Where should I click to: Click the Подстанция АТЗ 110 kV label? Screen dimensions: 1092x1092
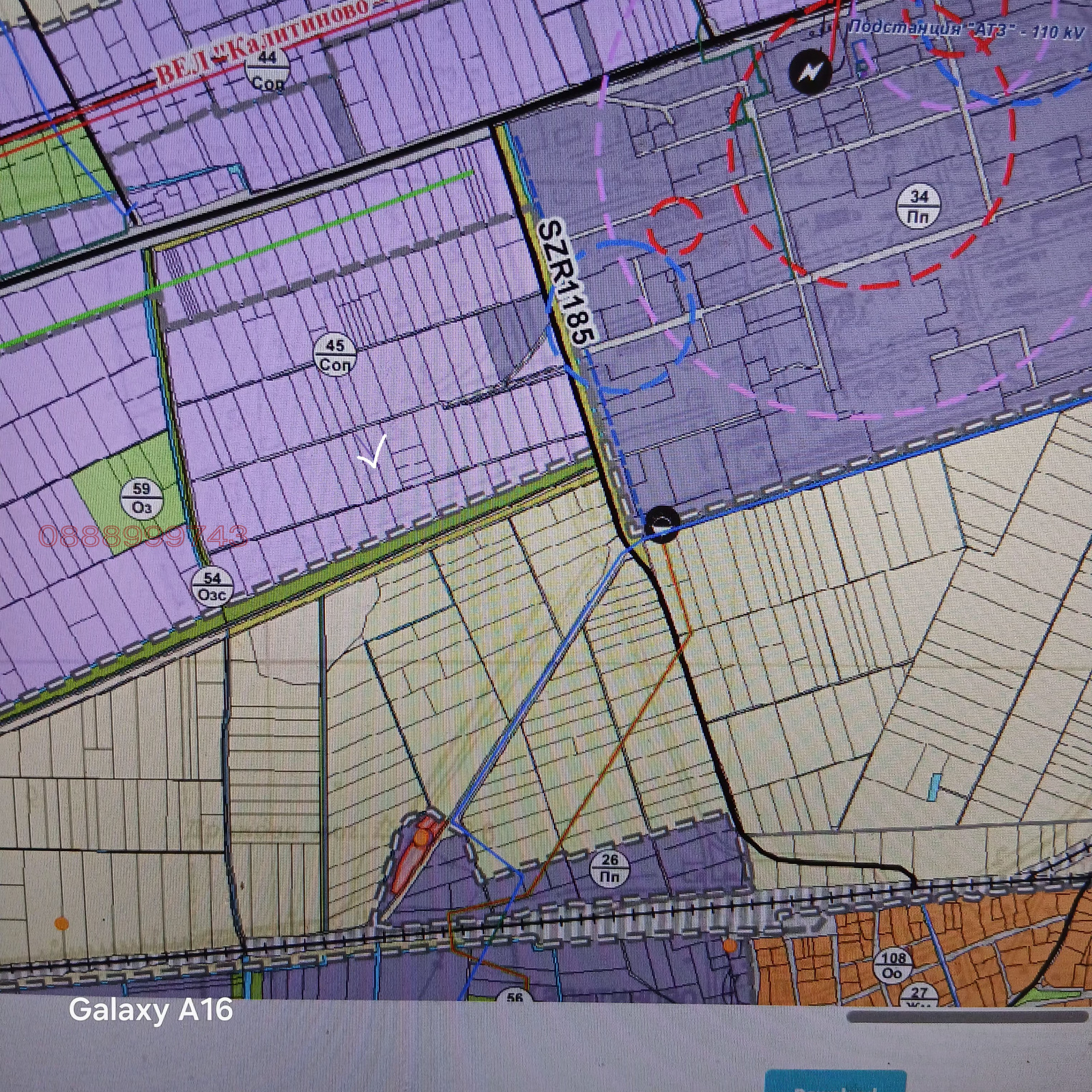pyautogui.click(x=964, y=30)
